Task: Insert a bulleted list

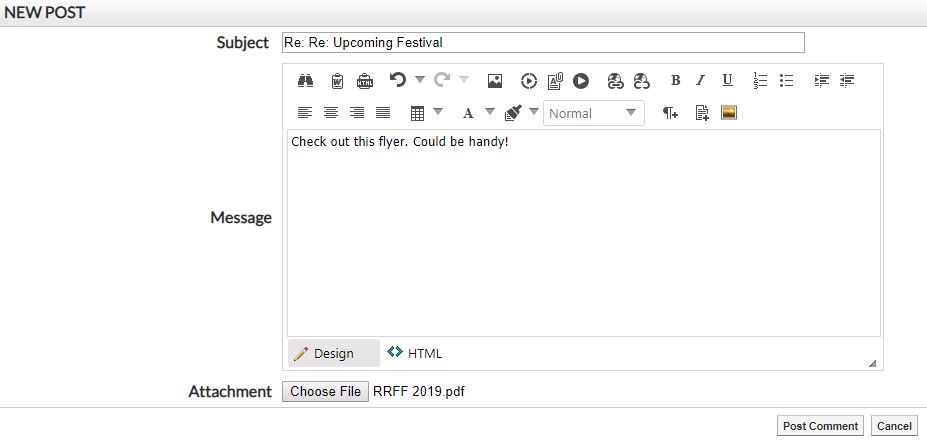Action: [x=786, y=81]
